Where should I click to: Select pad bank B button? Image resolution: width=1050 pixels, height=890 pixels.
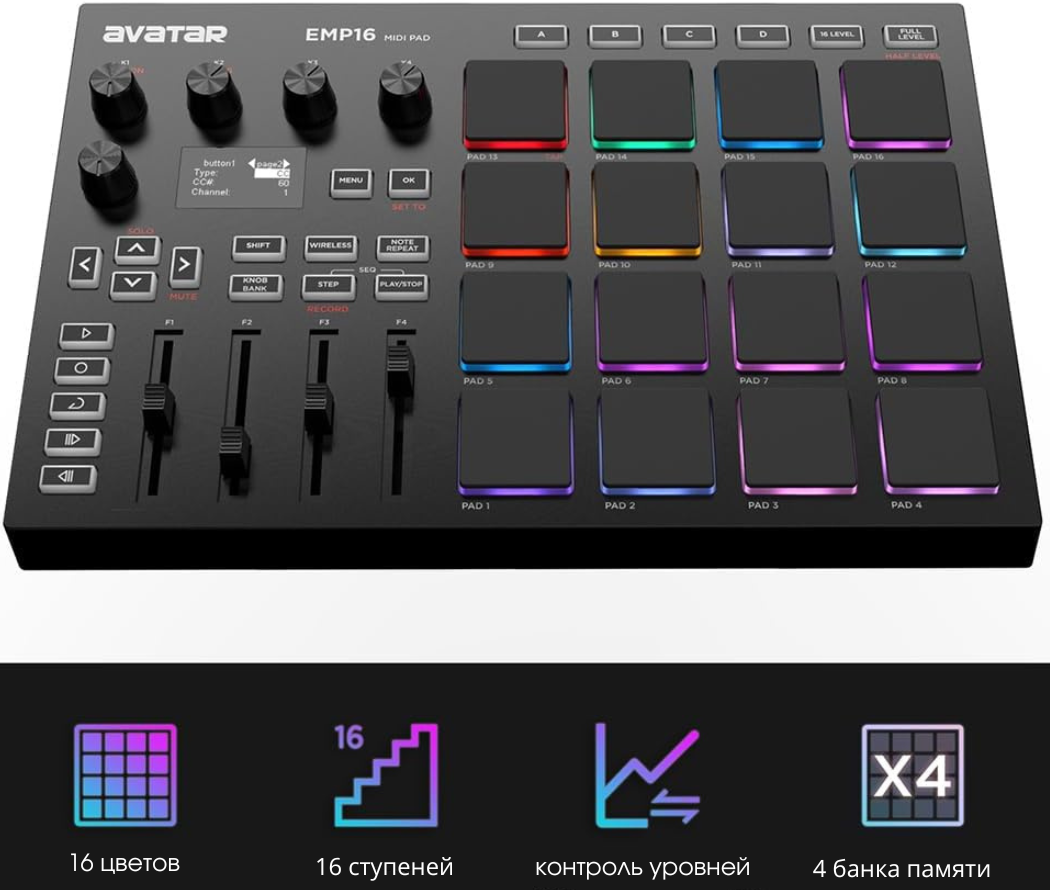(x=615, y=35)
